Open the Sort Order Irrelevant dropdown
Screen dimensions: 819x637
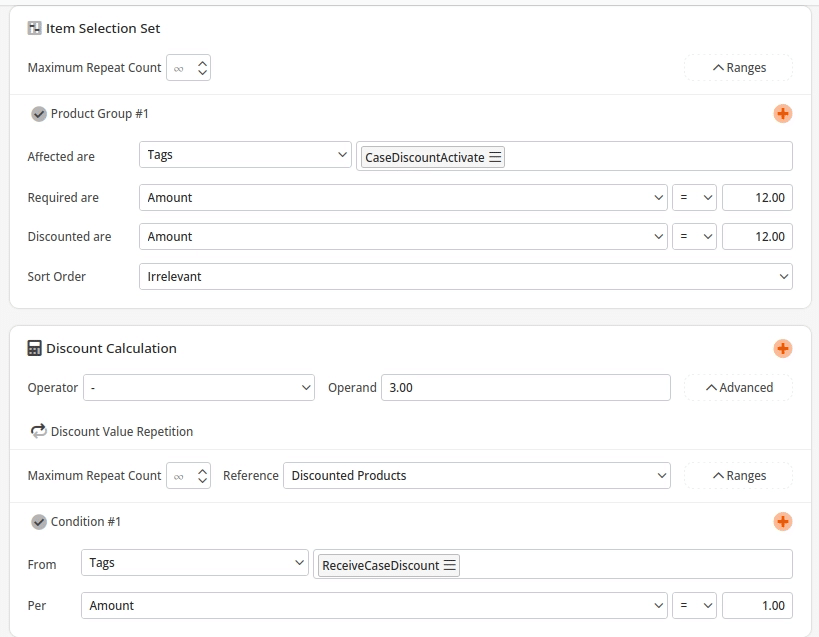465,276
